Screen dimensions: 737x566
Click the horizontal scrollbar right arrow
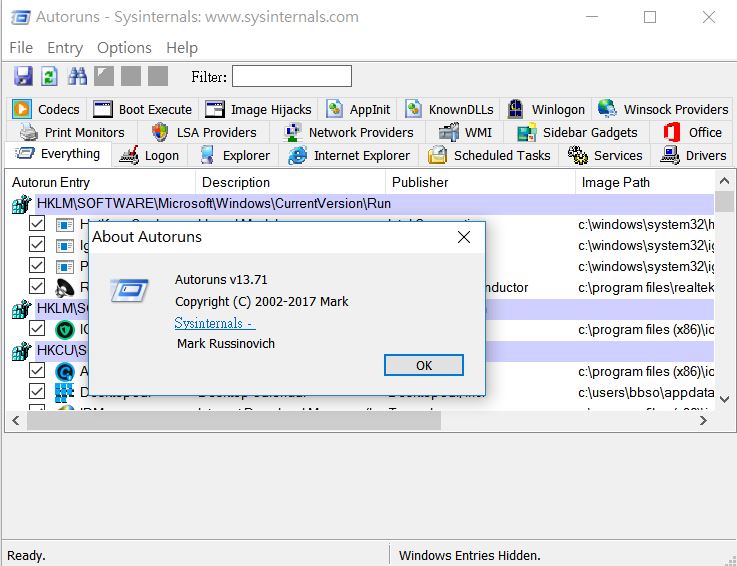703,420
